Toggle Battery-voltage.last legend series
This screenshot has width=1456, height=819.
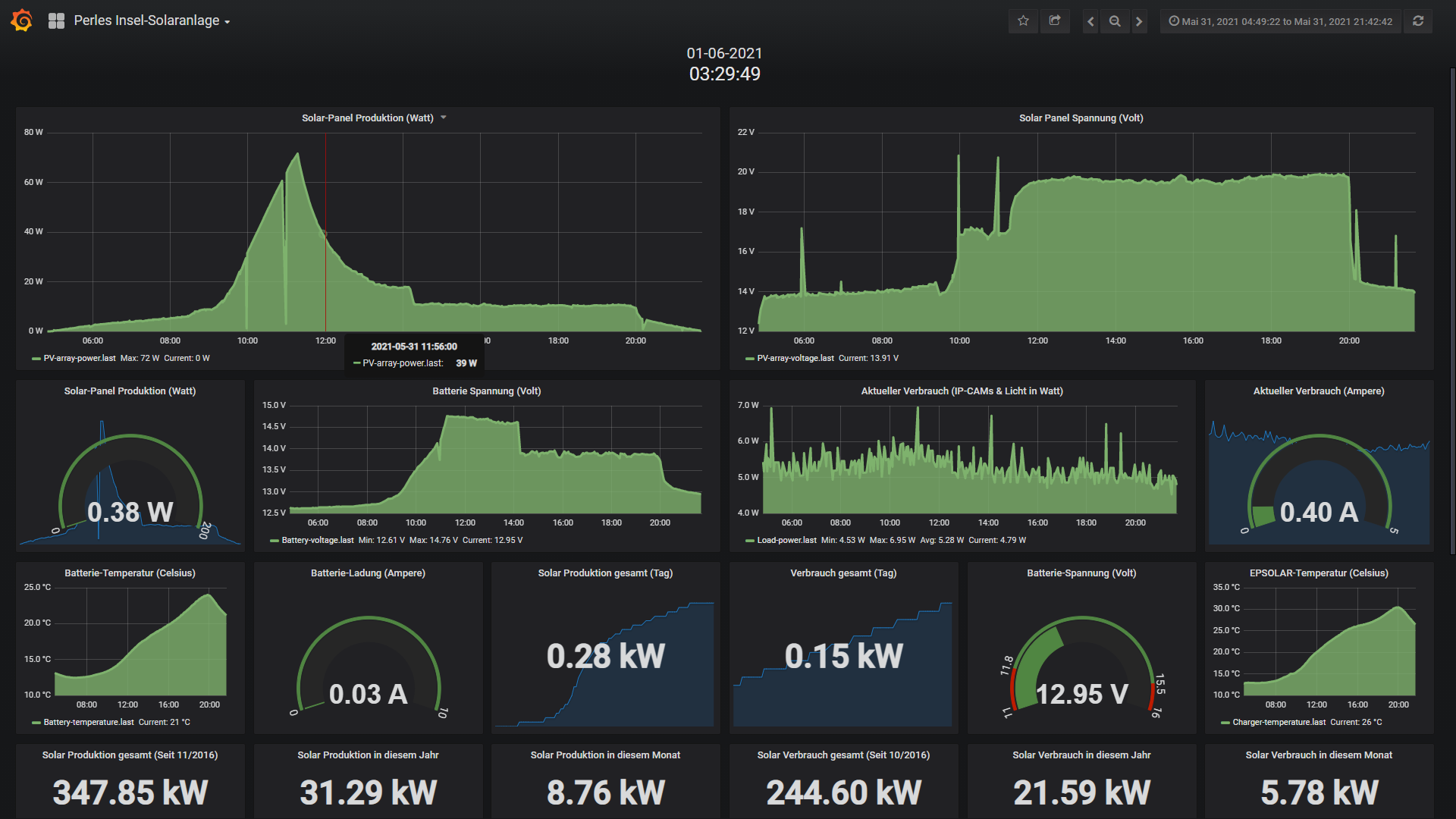pyautogui.click(x=317, y=541)
